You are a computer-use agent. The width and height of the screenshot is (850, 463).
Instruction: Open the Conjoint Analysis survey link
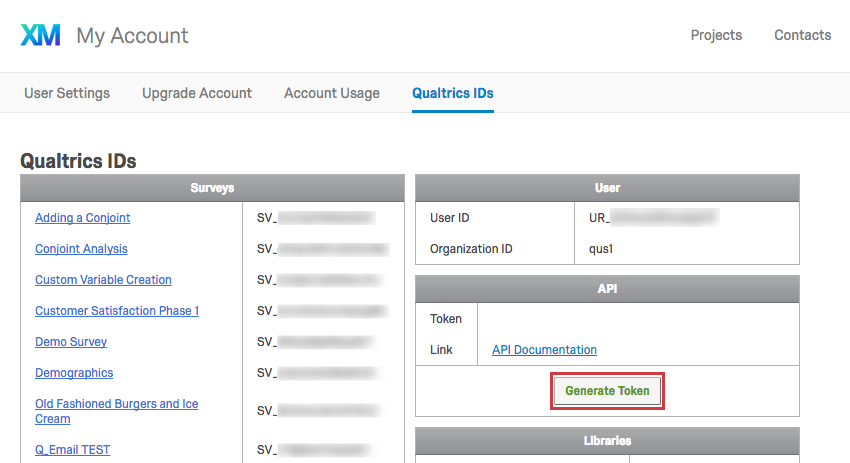click(81, 249)
